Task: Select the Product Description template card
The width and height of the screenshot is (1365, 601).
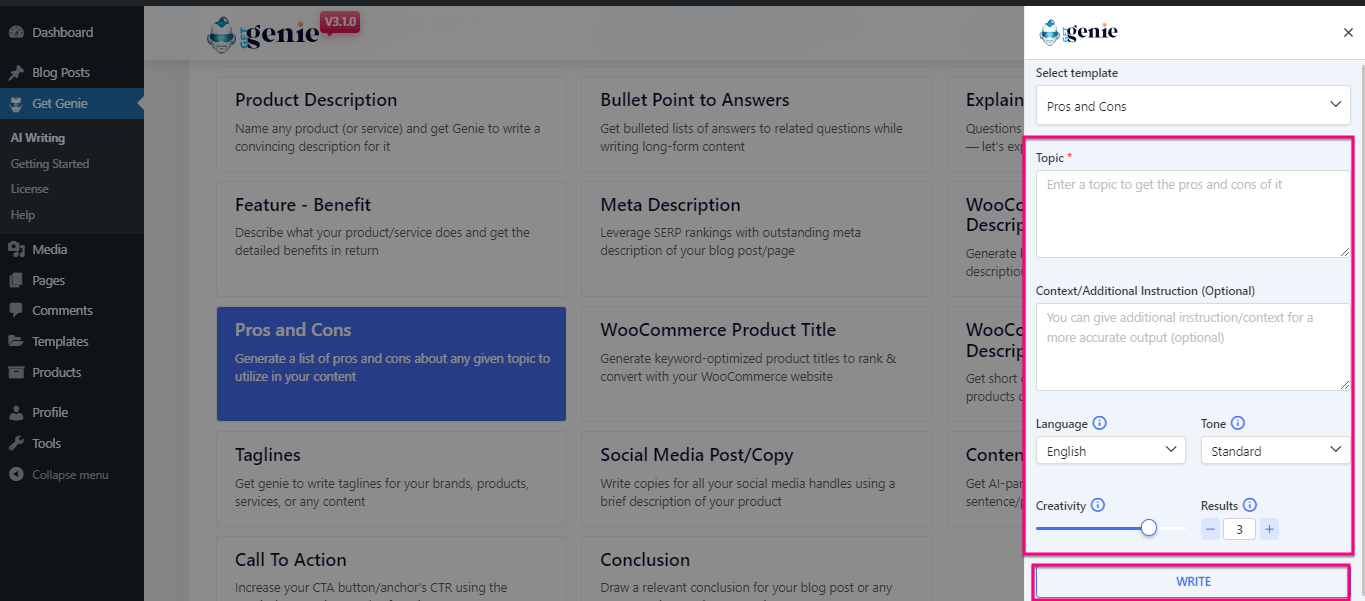Action: [x=391, y=124]
